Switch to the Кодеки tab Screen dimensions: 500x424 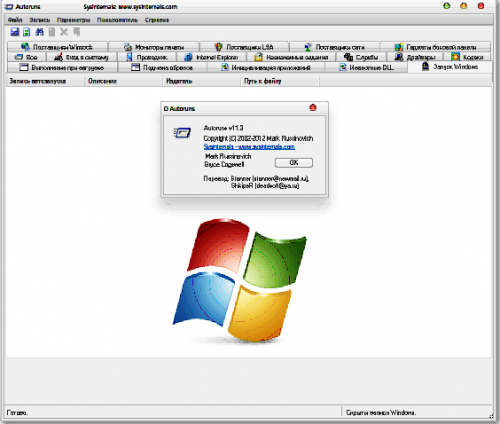(x=468, y=57)
